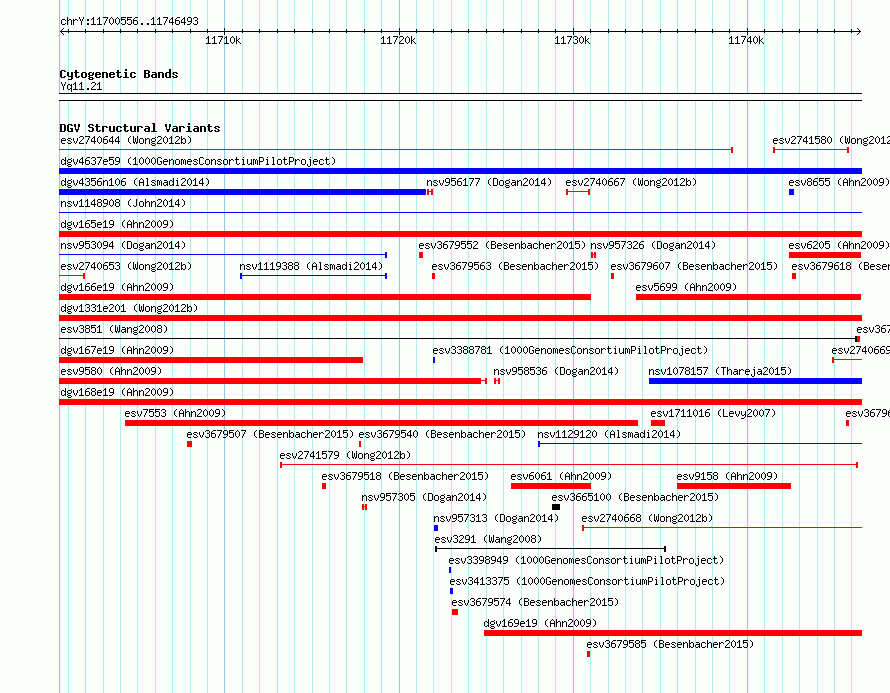The height and width of the screenshot is (693, 890).
Task: Open esv3398949 1000GenomesConsortiumPilotProject variant
Action: (586, 560)
